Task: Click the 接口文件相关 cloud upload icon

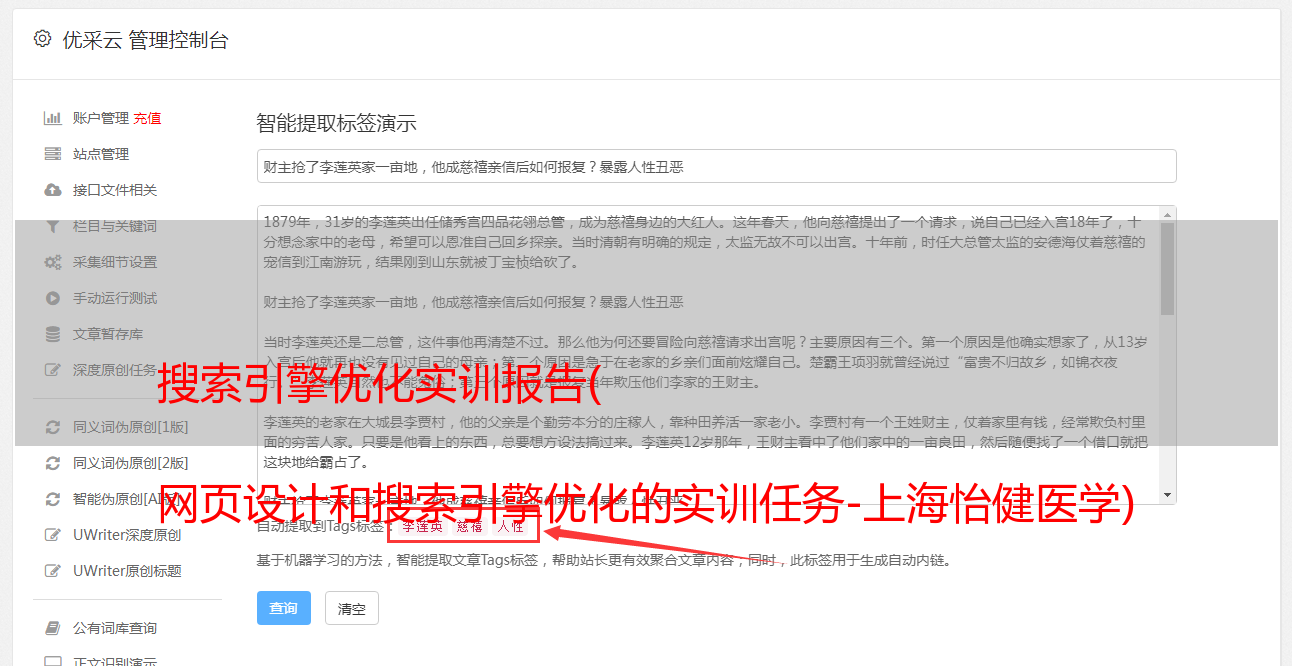Action: [x=53, y=190]
